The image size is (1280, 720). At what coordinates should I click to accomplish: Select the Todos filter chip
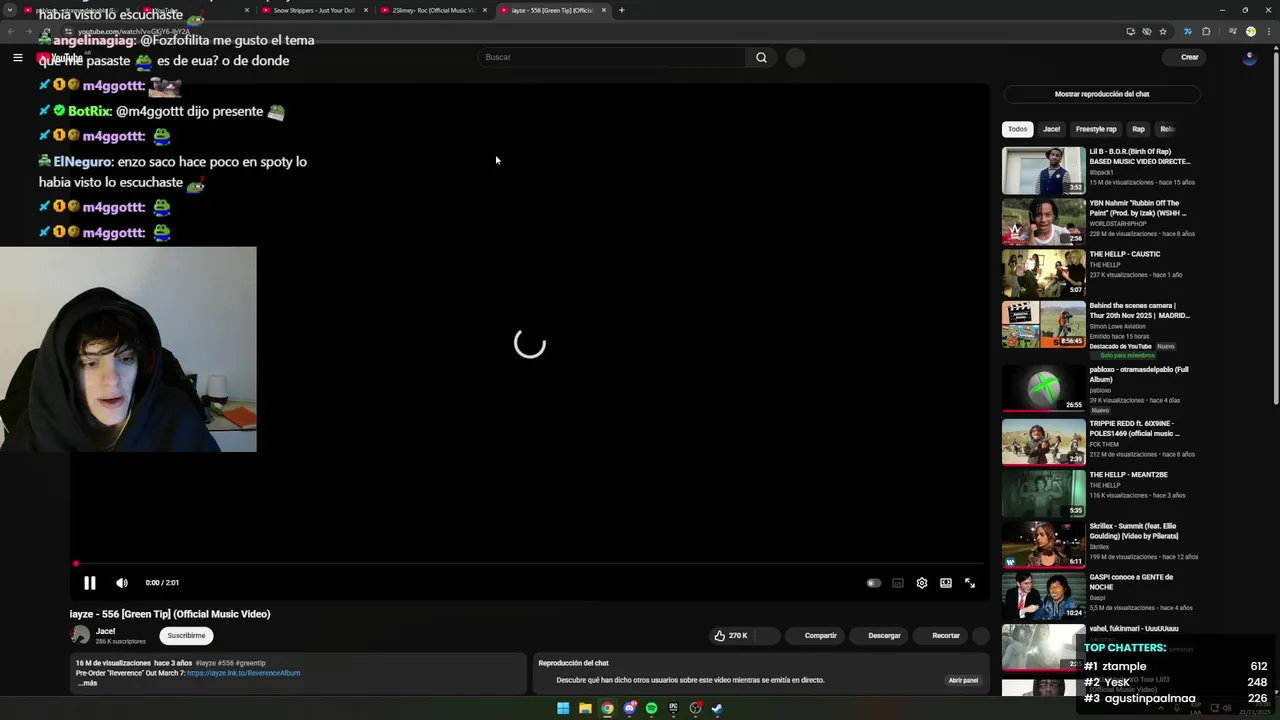[1017, 129]
